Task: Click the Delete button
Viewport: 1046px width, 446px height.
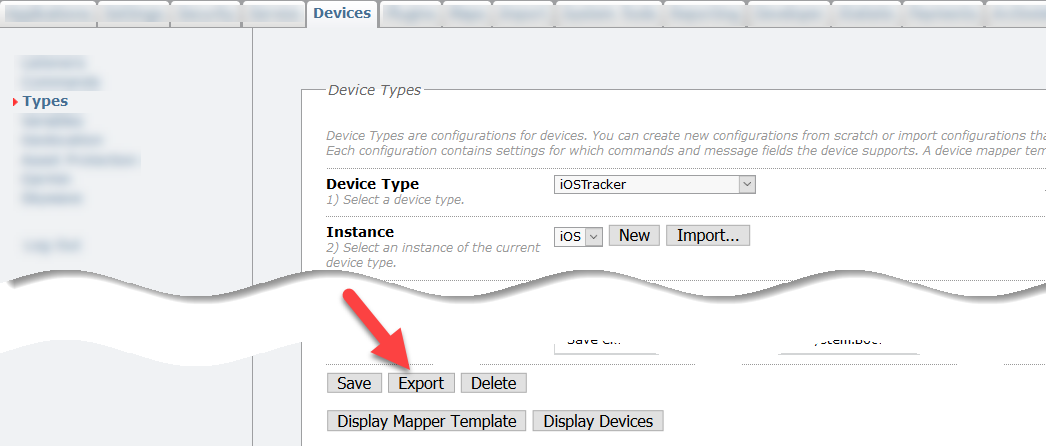Action: click(494, 383)
